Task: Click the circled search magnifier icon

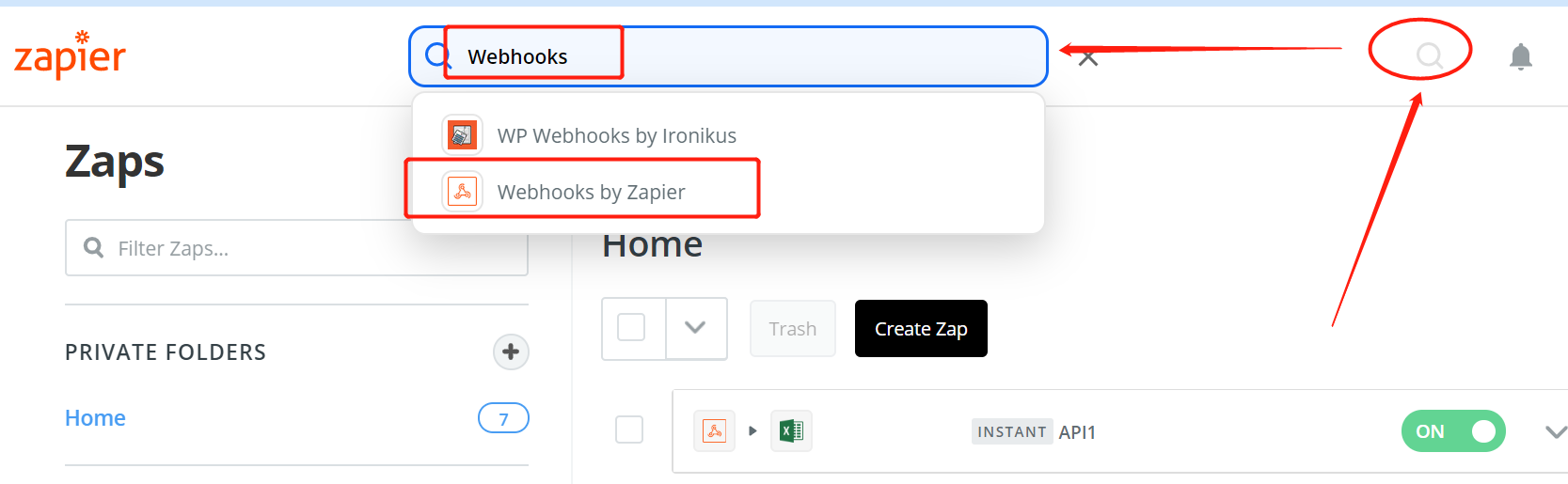Action: 1429,56
